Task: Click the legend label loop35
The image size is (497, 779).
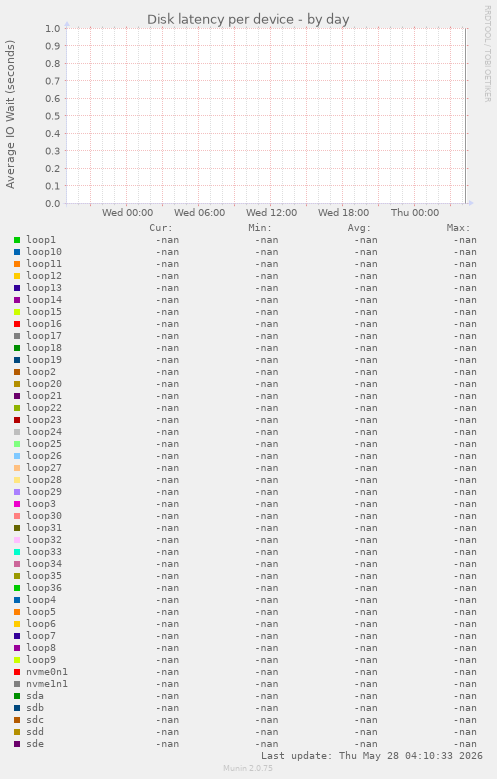Action: [x=44, y=575]
